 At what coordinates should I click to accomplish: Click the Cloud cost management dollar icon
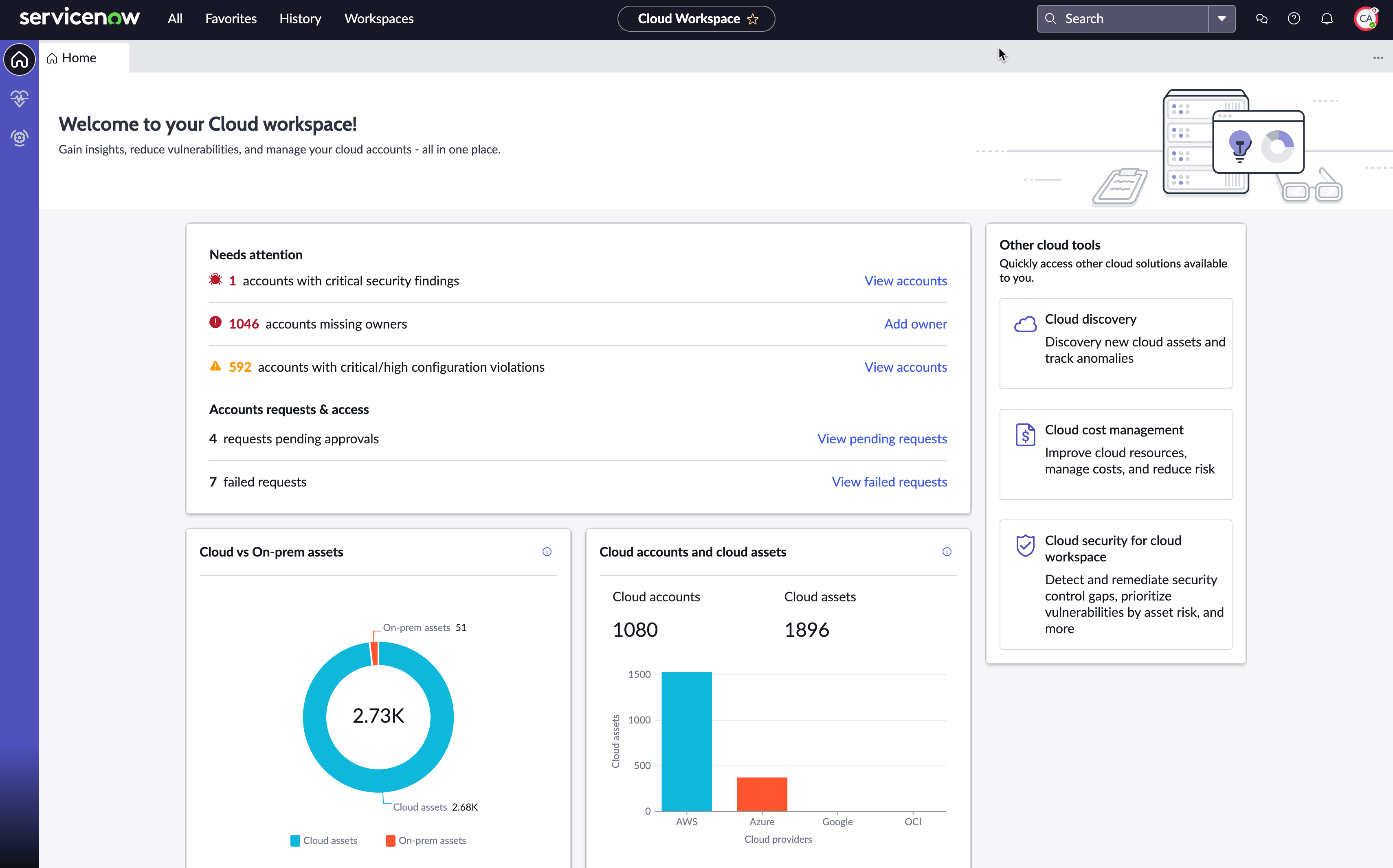(1025, 434)
